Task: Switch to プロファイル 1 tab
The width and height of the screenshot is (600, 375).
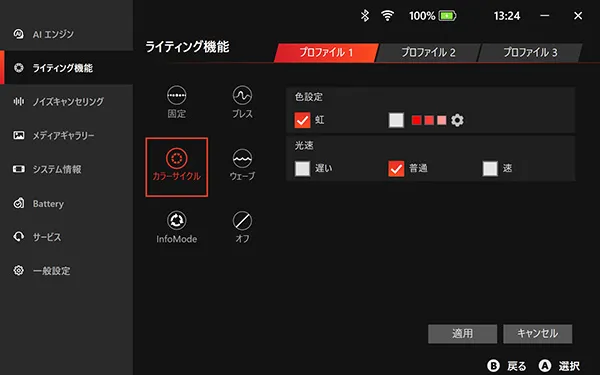Action: pos(326,52)
